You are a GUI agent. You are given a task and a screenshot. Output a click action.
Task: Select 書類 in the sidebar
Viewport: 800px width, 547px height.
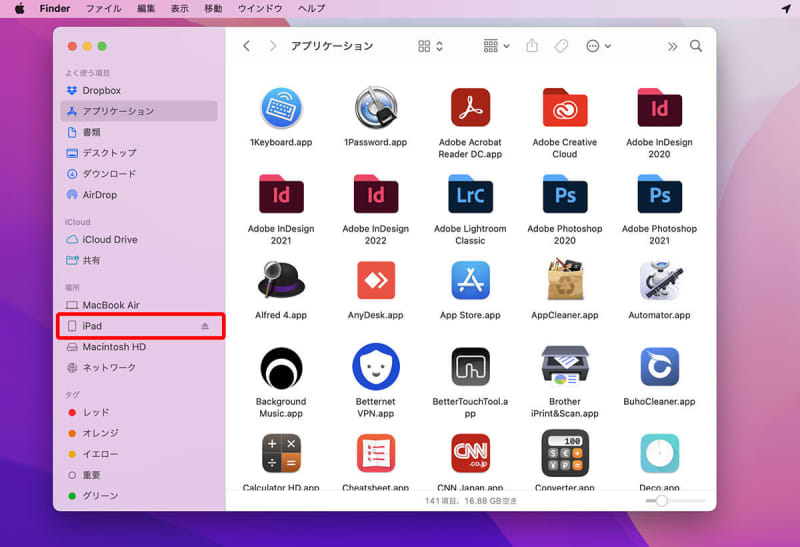coord(139,132)
